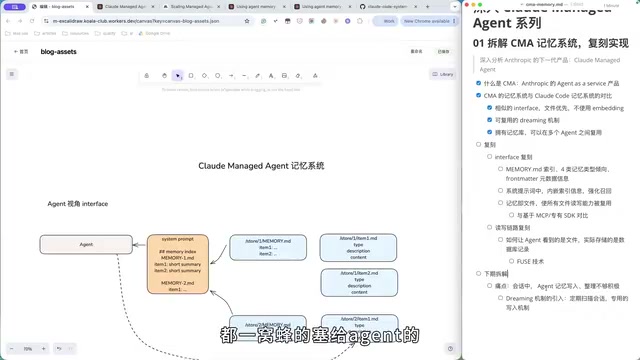This screenshot has width=640, height=360.
Task: Check the 'MEMORY.md 索引' task checkbox
Action: (x=500, y=169)
